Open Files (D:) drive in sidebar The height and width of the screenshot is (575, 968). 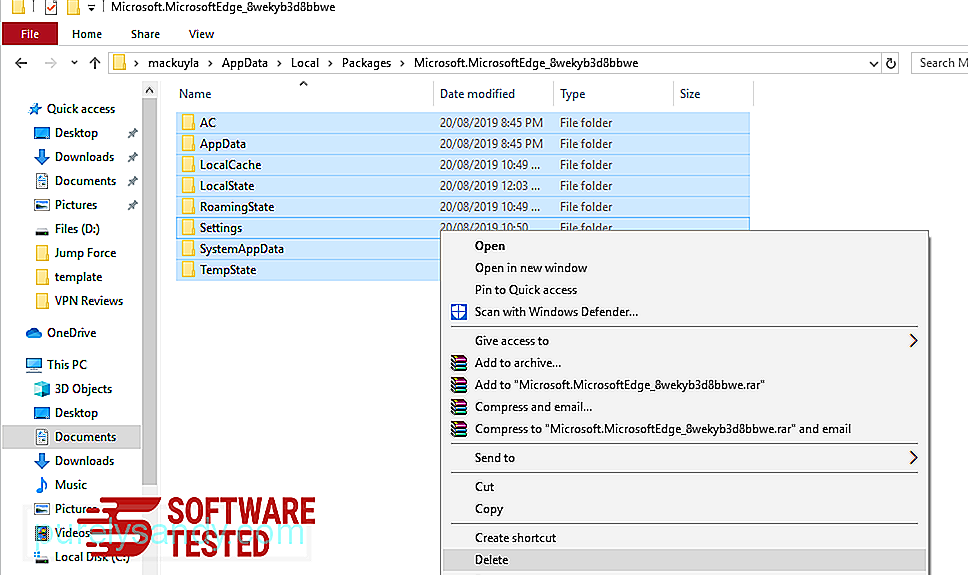pos(77,229)
